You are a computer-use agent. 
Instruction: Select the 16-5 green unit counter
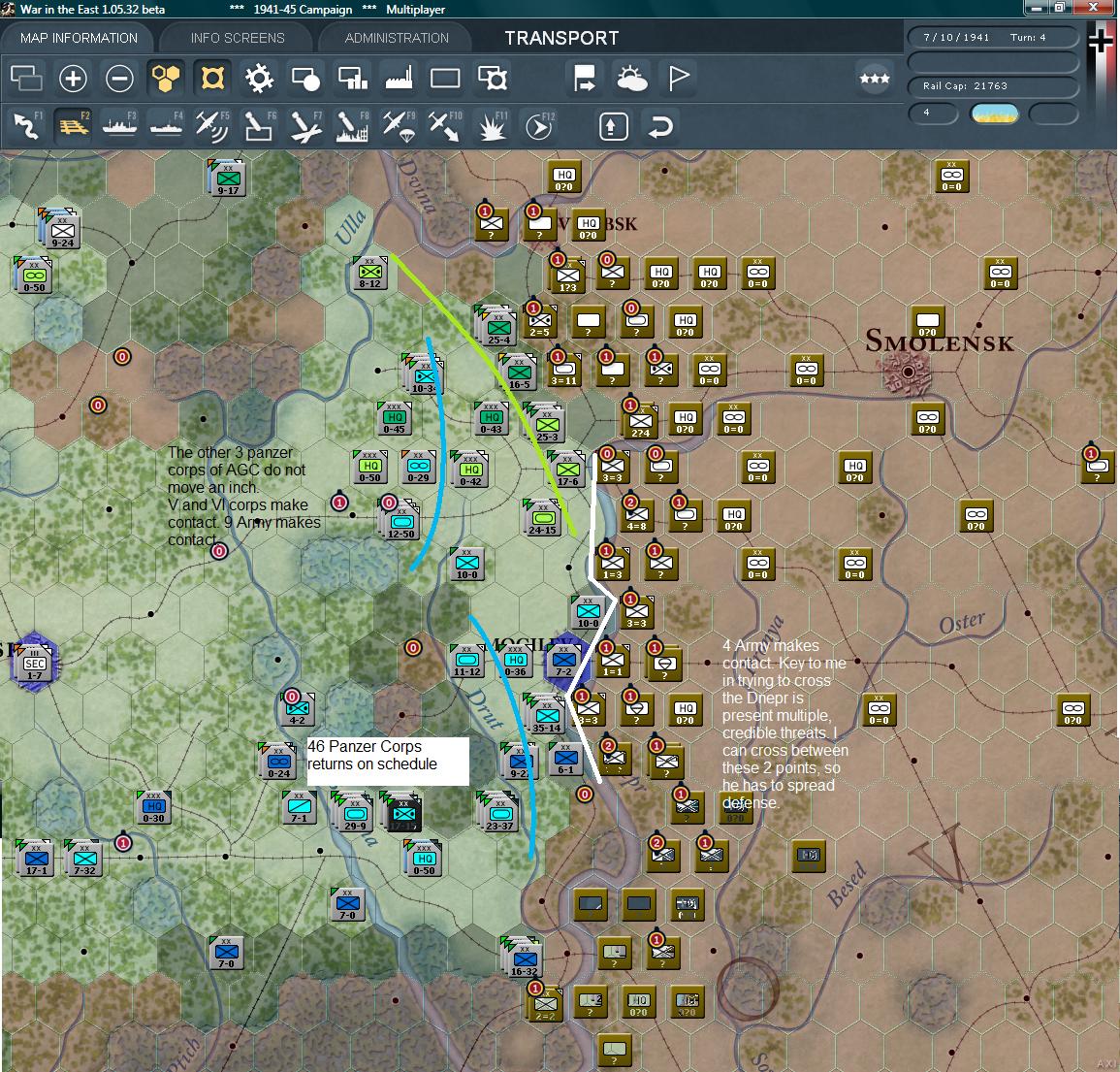coord(520,374)
